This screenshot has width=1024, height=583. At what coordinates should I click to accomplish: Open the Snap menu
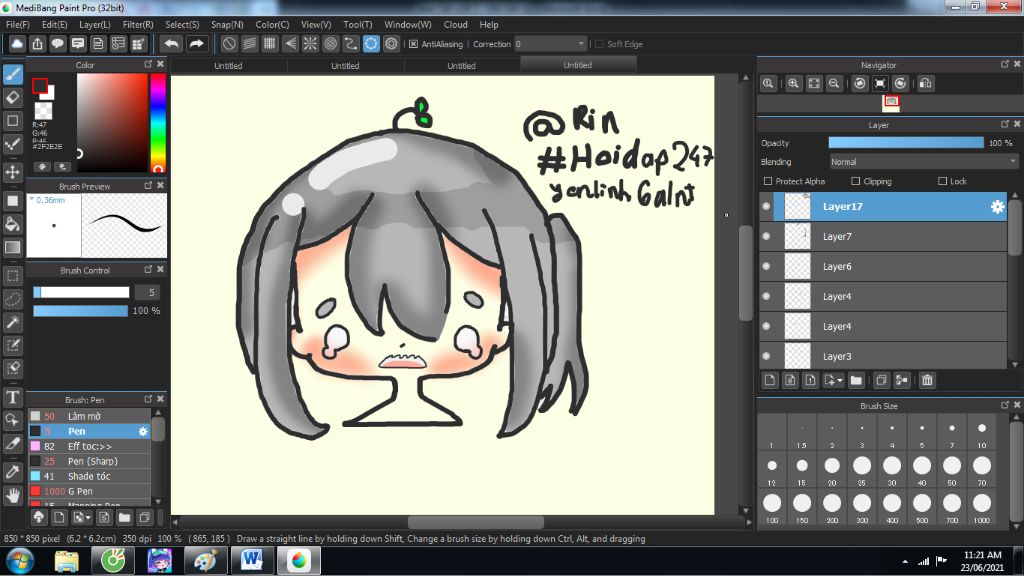[x=227, y=24]
